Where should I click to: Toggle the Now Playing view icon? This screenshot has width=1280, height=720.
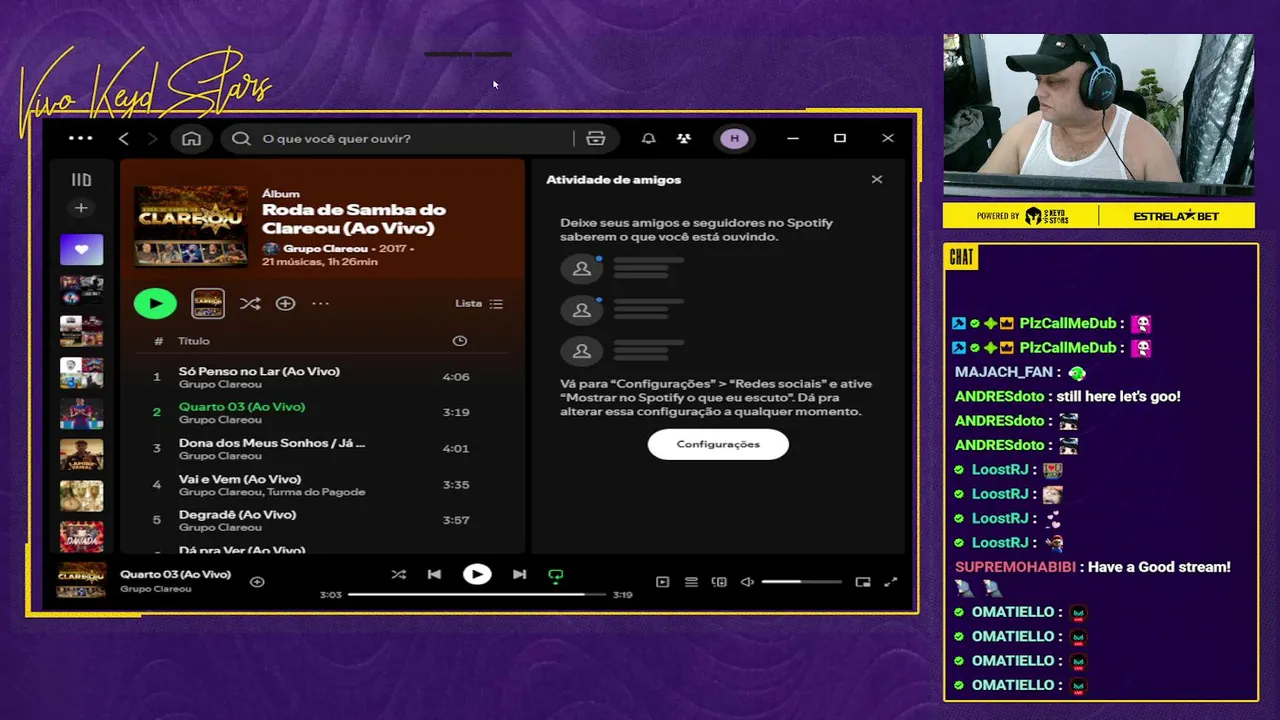[662, 582]
